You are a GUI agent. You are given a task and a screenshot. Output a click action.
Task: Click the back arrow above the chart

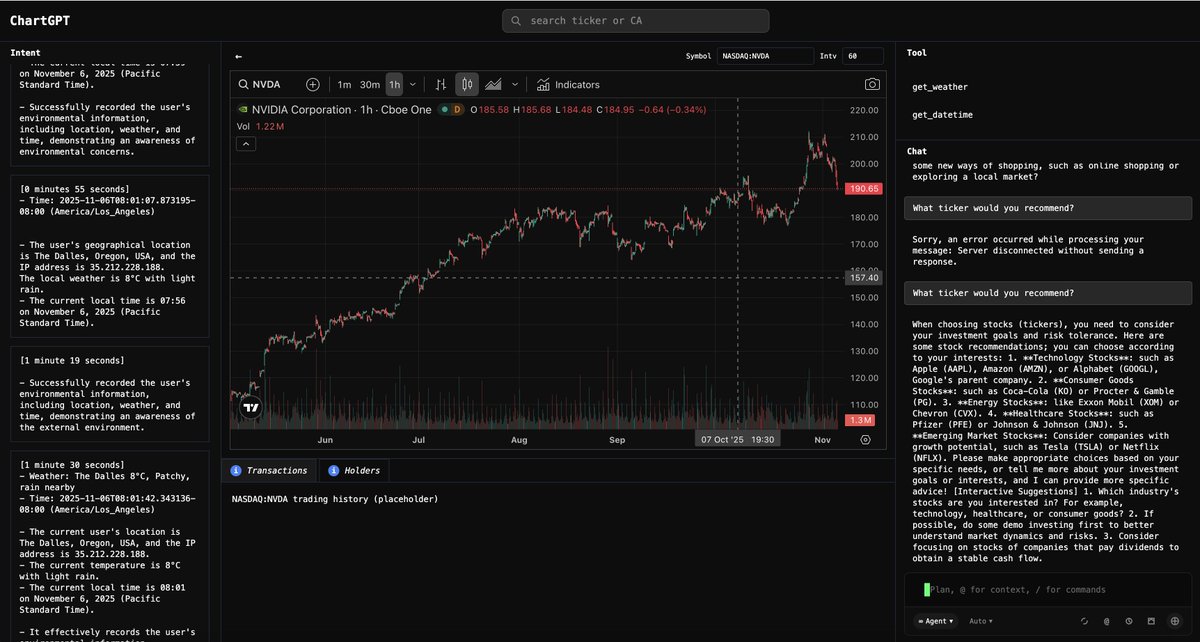[x=238, y=57]
